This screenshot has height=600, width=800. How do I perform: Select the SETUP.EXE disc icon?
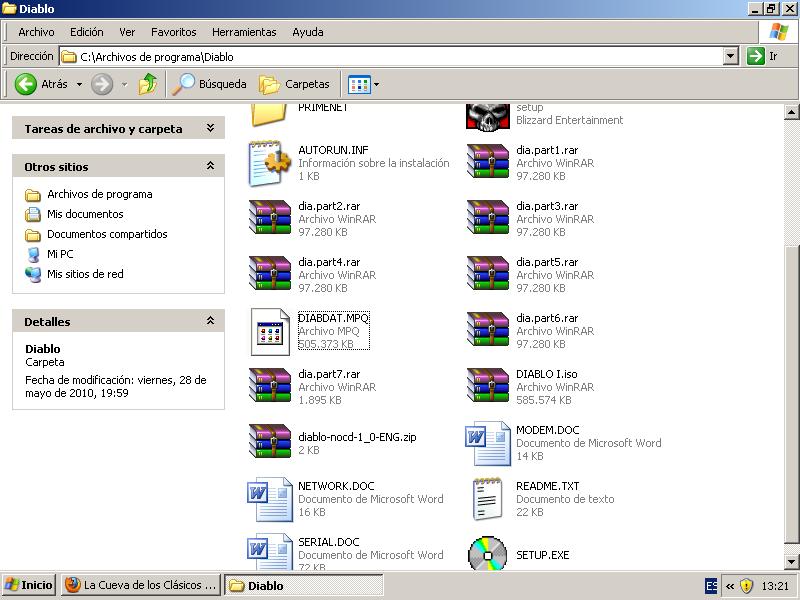pos(488,554)
